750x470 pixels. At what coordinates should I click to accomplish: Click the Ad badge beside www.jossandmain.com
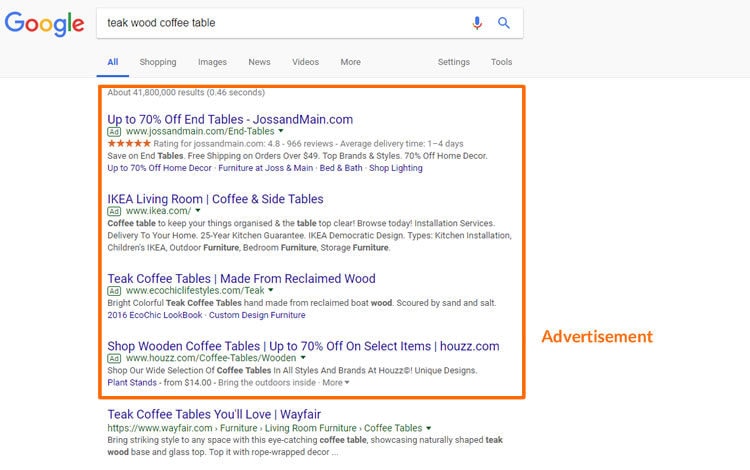(114, 131)
